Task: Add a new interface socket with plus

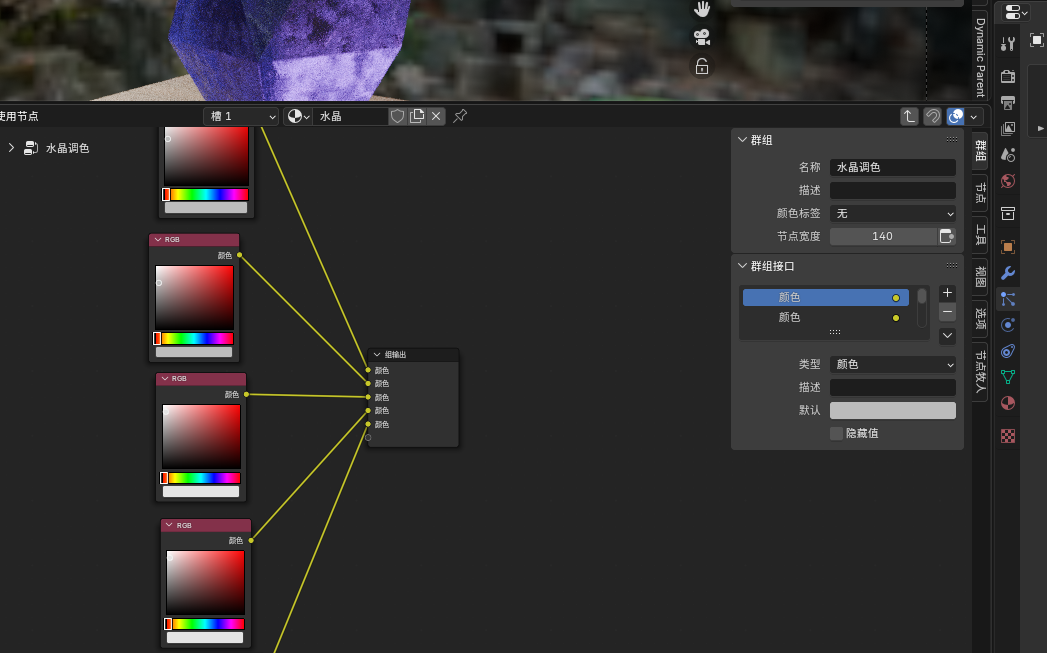Action: pyautogui.click(x=947, y=292)
